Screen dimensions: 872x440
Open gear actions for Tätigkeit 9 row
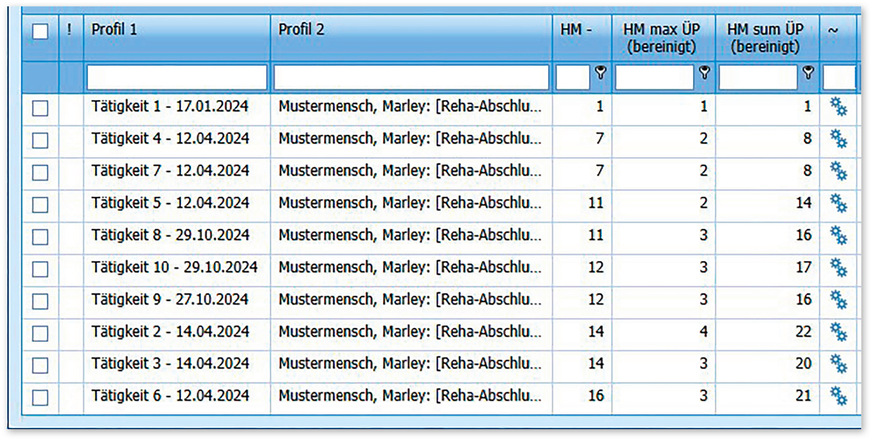(838, 300)
